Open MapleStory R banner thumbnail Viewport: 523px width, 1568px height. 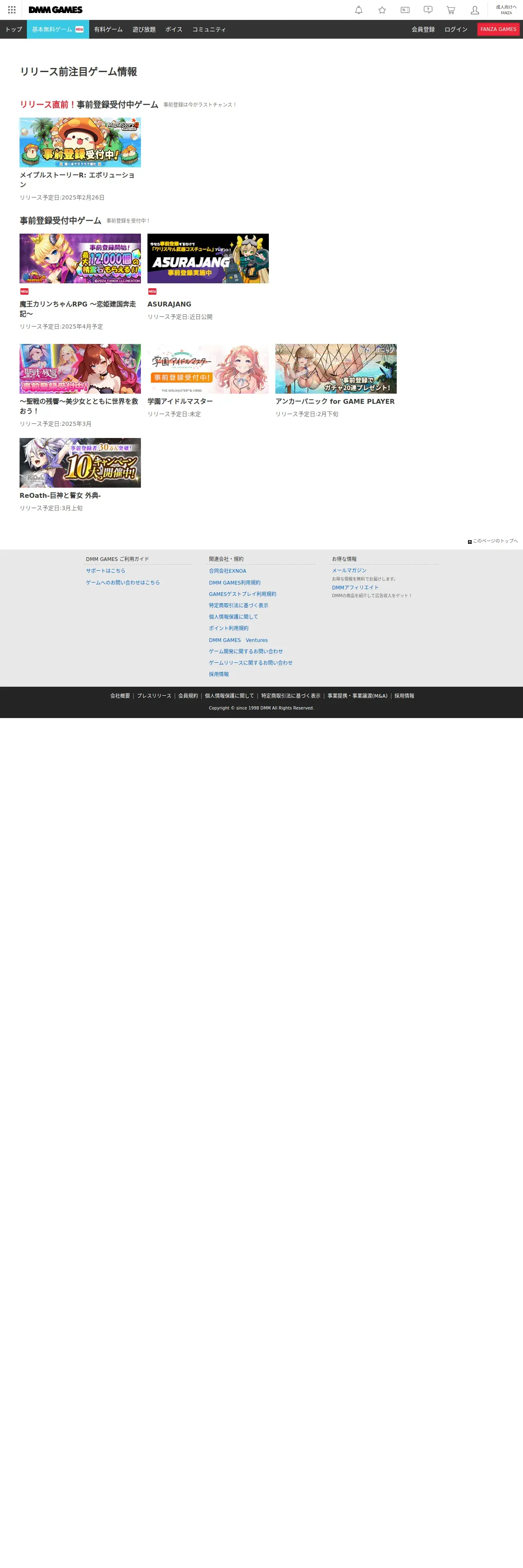[x=80, y=142]
